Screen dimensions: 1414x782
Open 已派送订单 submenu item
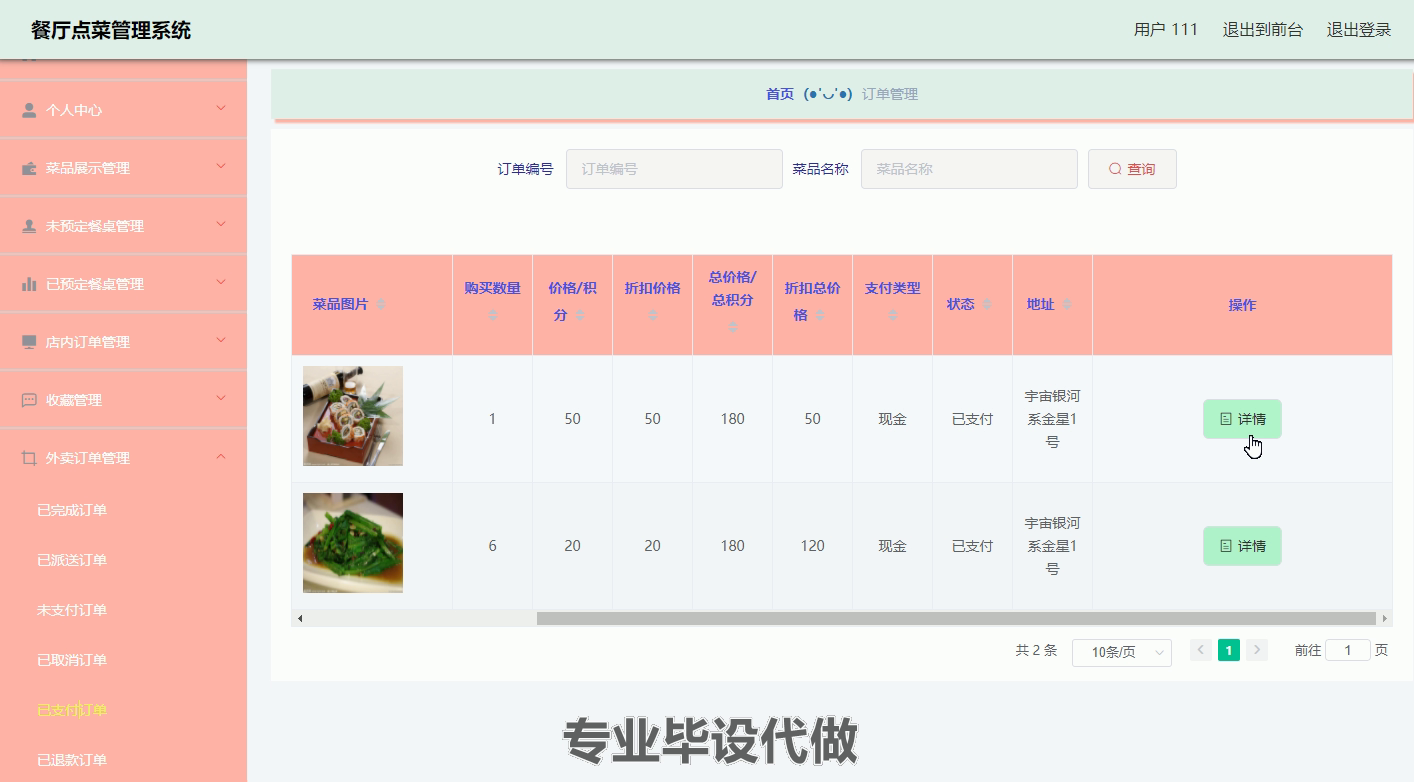click(72, 560)
